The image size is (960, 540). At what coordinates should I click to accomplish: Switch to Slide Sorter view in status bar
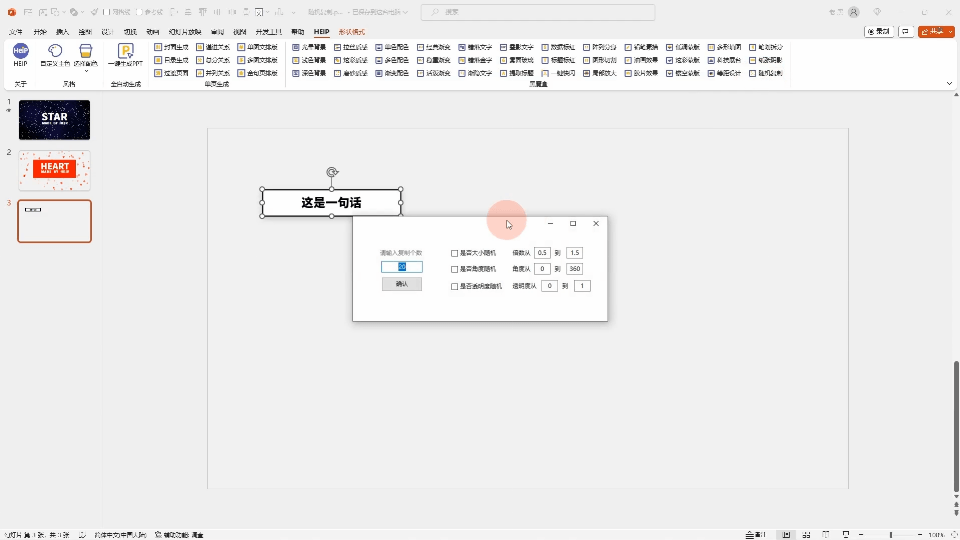[806, 534]
